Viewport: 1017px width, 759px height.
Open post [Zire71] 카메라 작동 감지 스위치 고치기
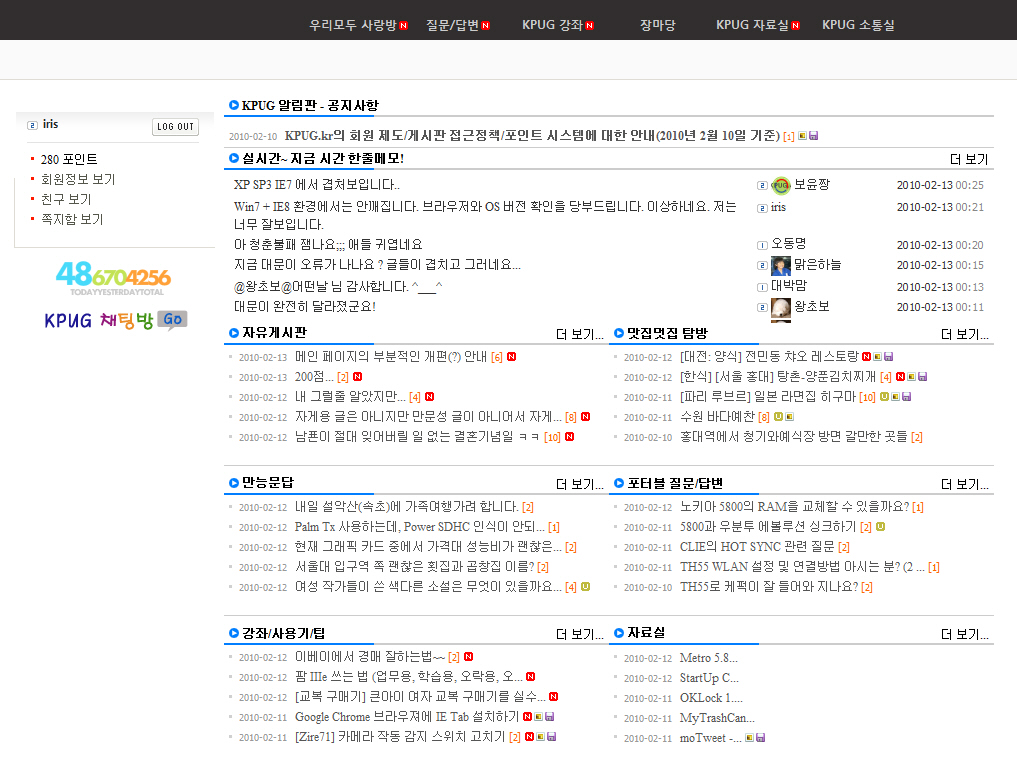pyautogui.click(x=400, y=737)
